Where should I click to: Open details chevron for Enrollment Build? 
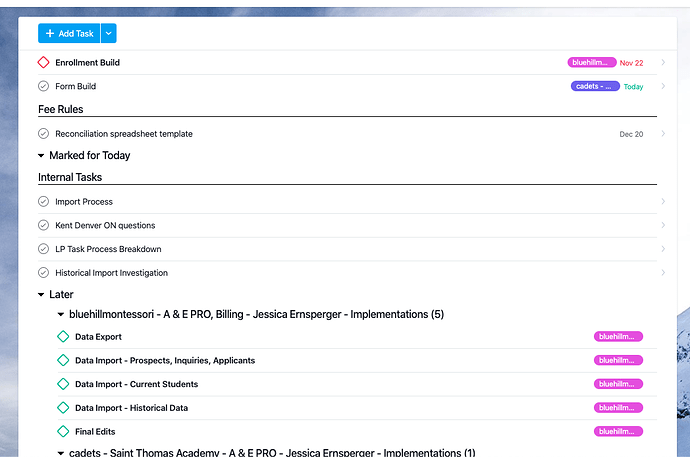point(663,62)
